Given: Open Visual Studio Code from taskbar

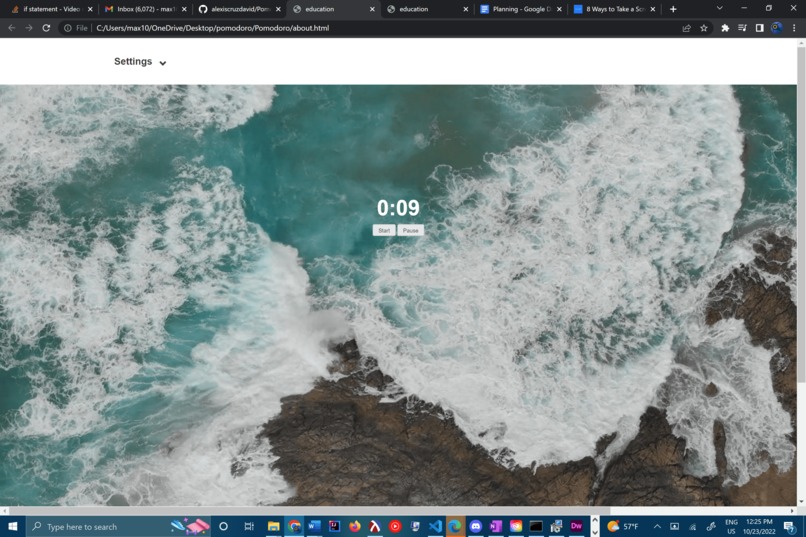Looking at the screenshot, I should 435,526.
